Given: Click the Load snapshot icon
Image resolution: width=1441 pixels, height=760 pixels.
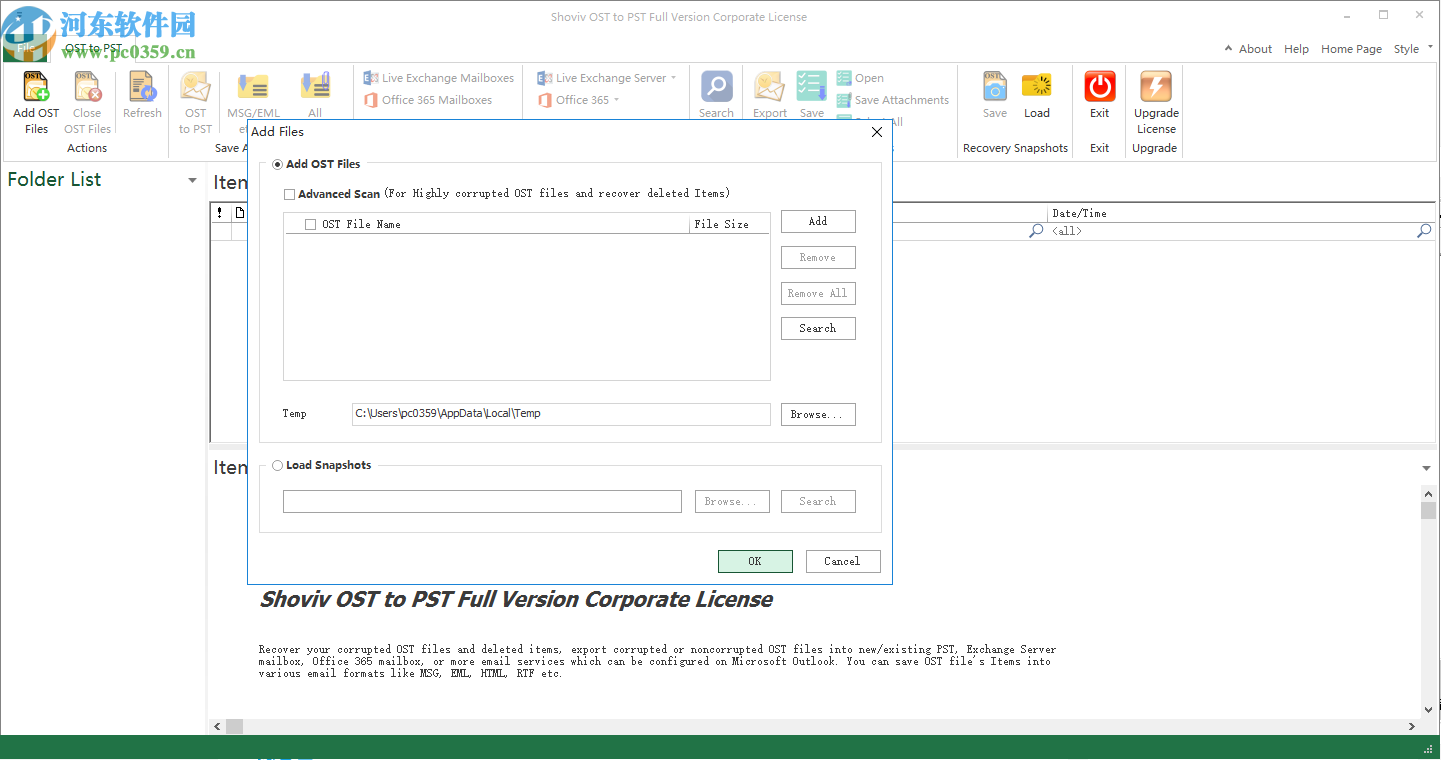Looking at the screenshot, I should 1037,87.
